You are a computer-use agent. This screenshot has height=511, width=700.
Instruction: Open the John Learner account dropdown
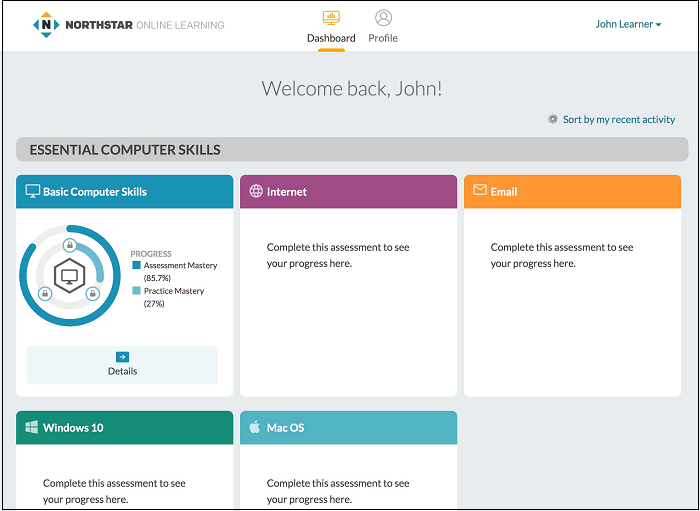(628, 24)
